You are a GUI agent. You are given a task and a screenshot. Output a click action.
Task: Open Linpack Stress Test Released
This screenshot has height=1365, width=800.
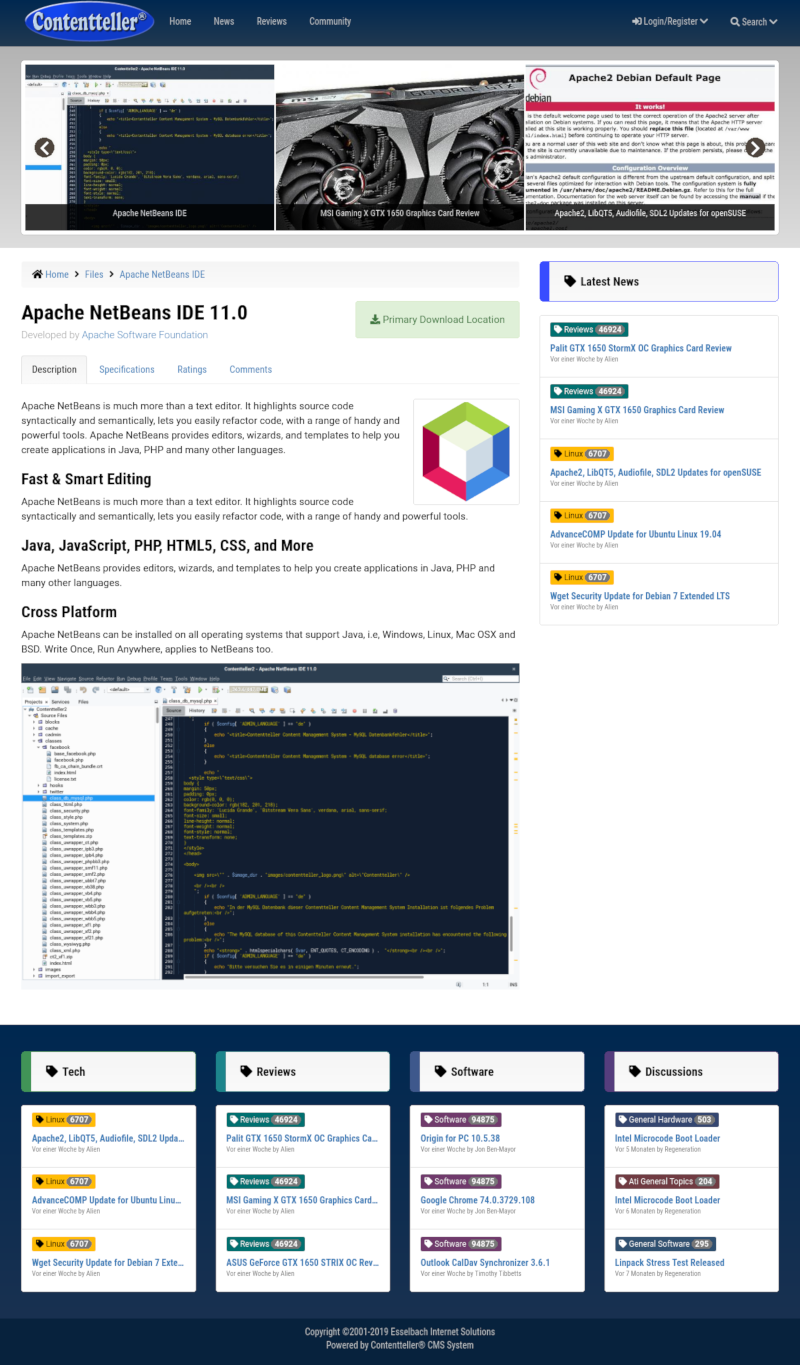(670, 1262)
